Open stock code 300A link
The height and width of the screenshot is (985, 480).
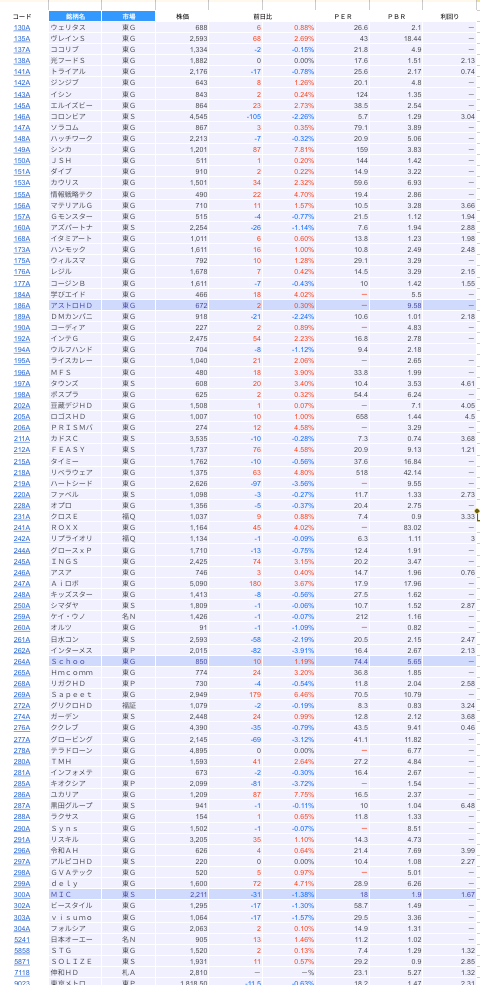pos(22,894)
